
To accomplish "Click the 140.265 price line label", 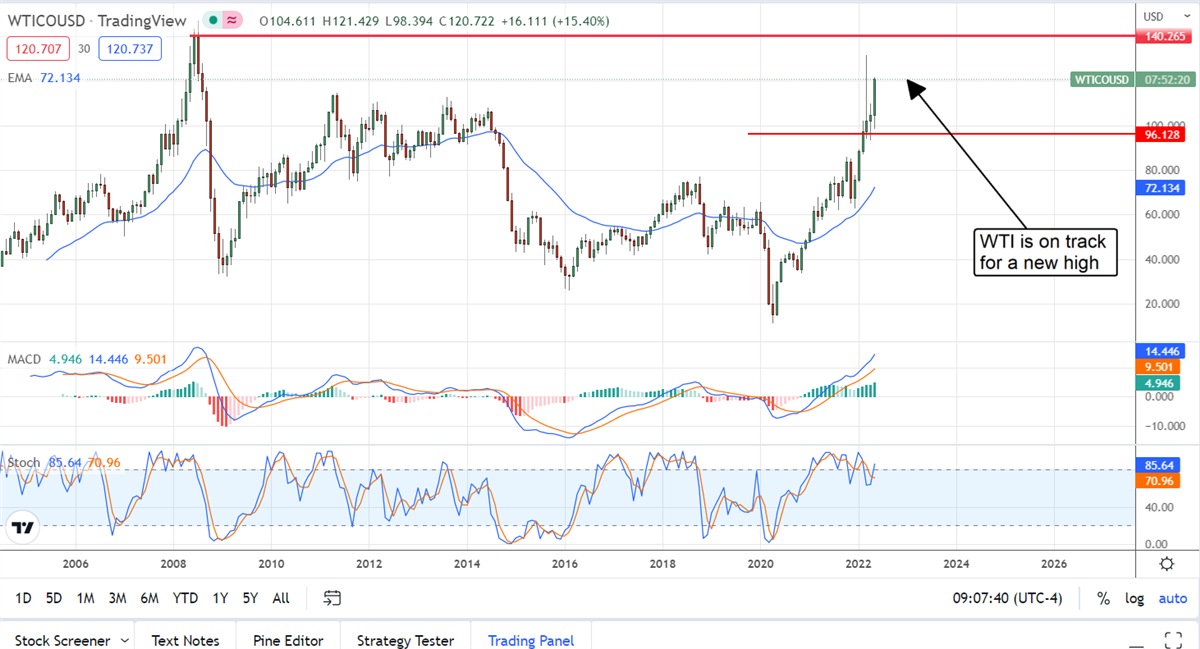I will 1162,36.
